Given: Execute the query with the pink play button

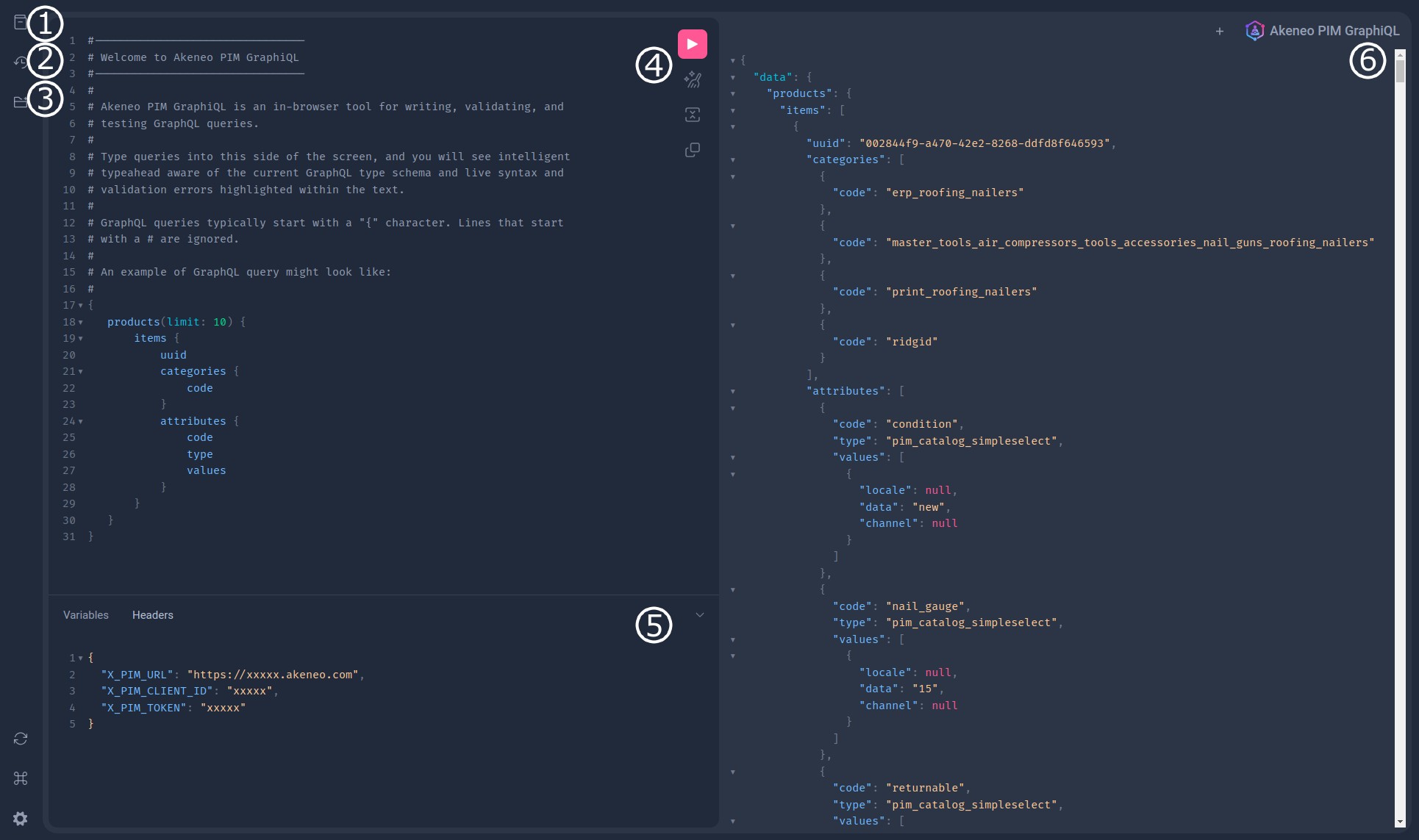Looking at the screenshot, I should point(692,43).
